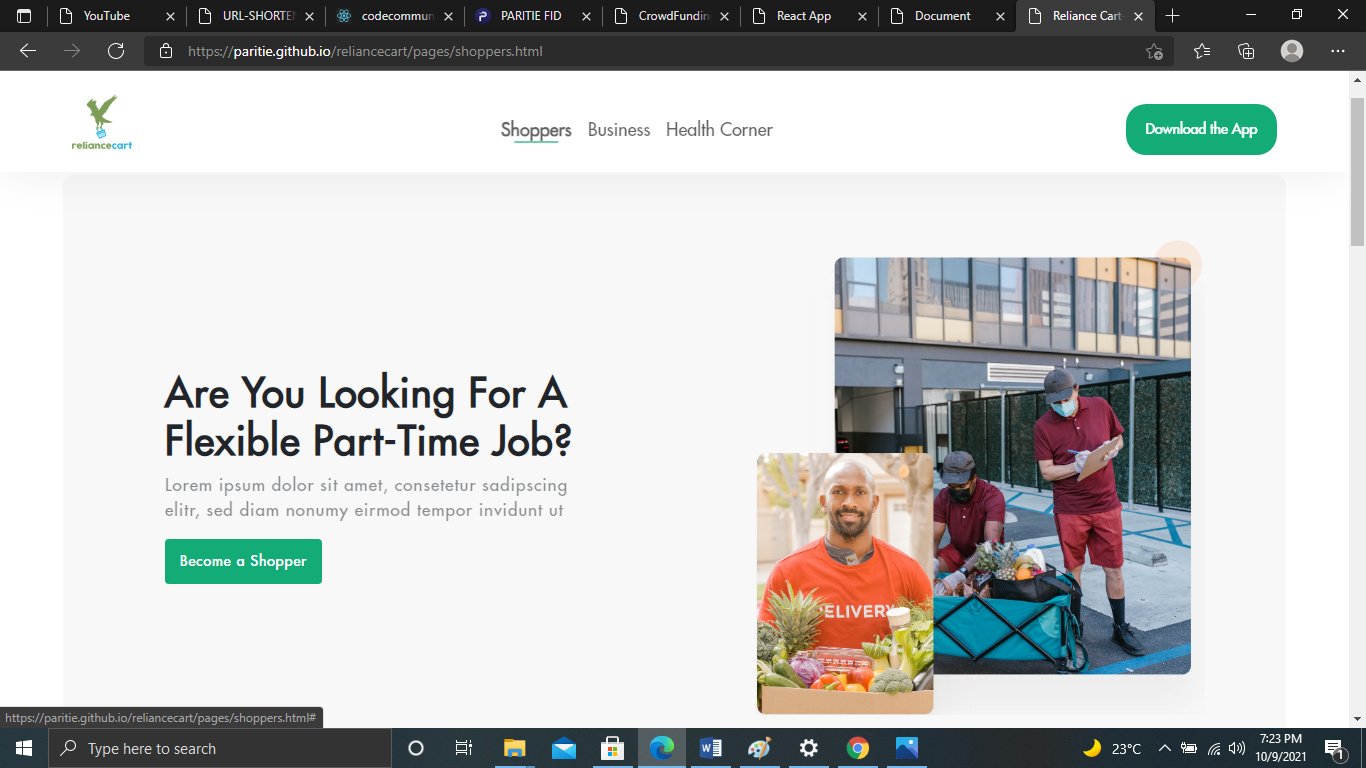Show hidden system tray icons
This screenshot has width=1366, height=768.
1165,748
